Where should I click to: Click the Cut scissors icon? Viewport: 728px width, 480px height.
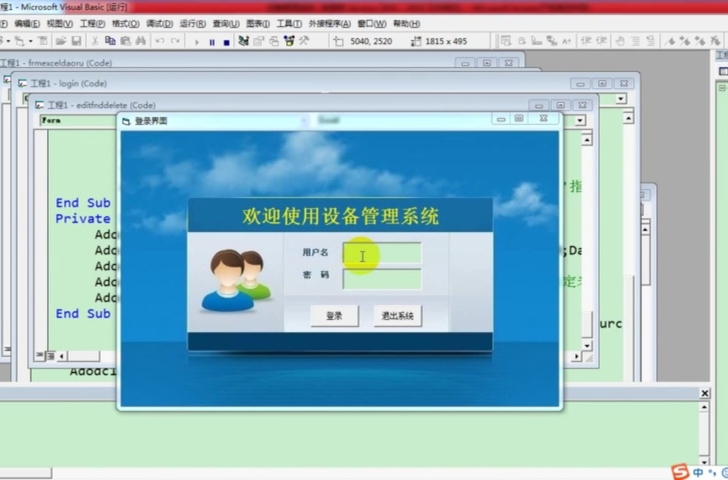point(95,41)
